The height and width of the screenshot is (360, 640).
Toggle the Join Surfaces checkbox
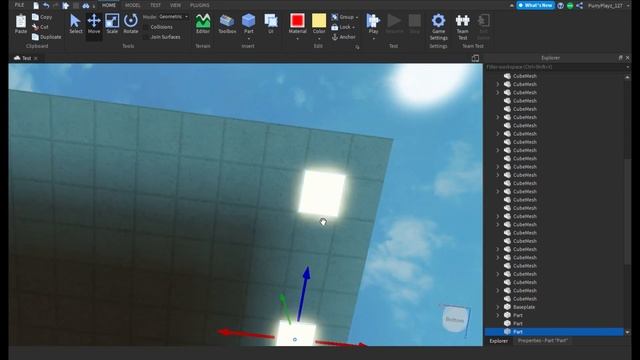146,37
